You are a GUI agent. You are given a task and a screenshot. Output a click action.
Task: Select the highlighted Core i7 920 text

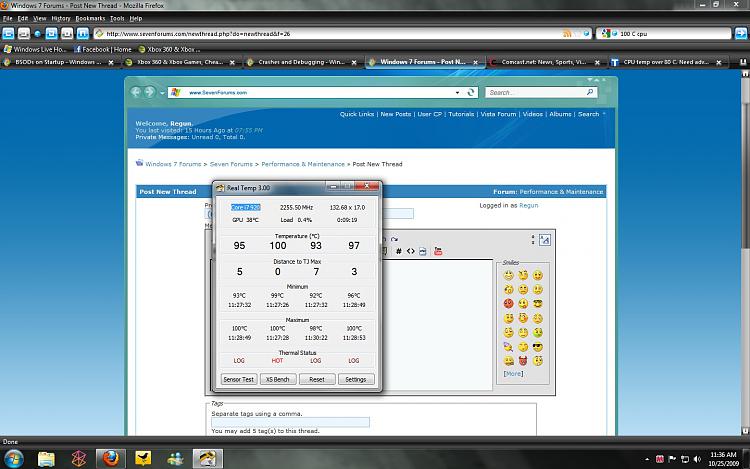point(245,207)
